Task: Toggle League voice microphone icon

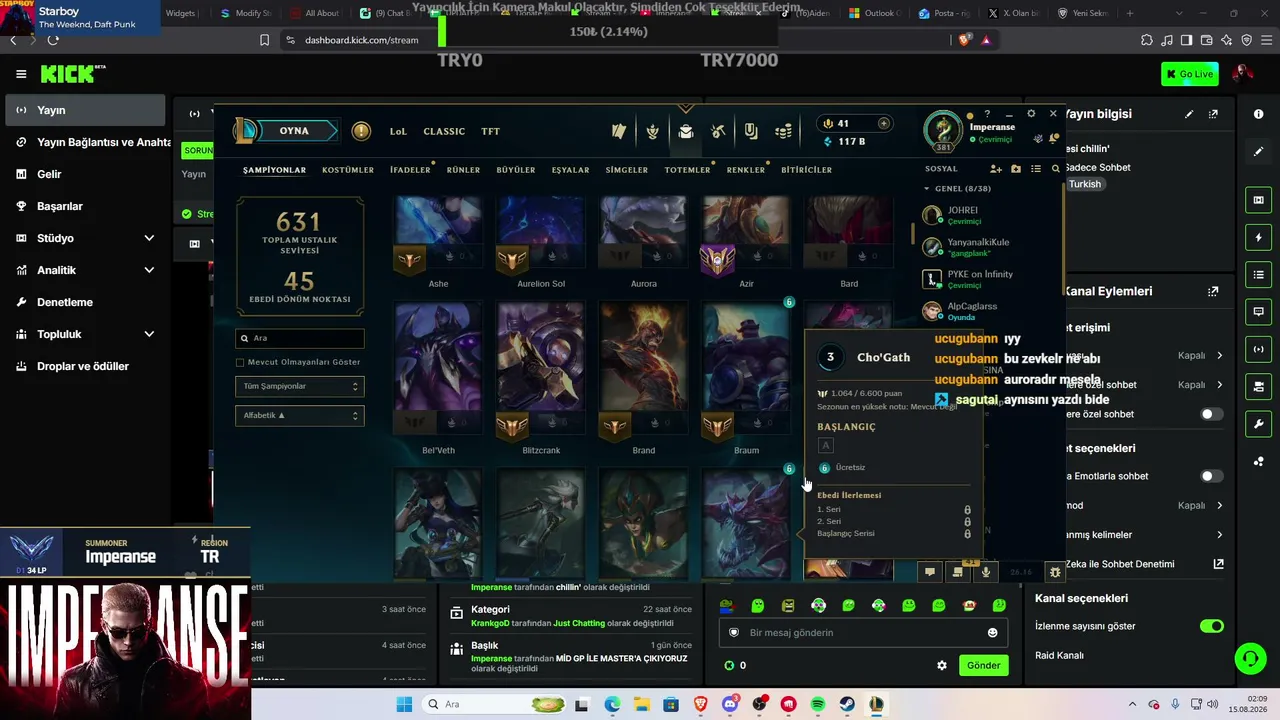Action: pyautogui.click(x=986, y=572)
